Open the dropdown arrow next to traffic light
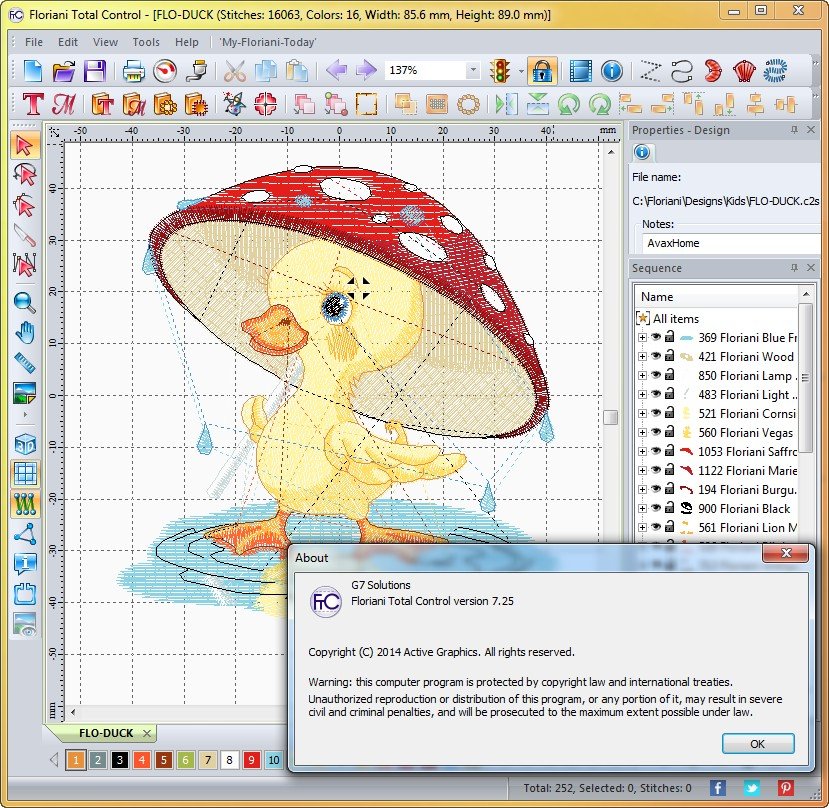The height and width of the screenshot is (808, 829). [x=521, y=71]
